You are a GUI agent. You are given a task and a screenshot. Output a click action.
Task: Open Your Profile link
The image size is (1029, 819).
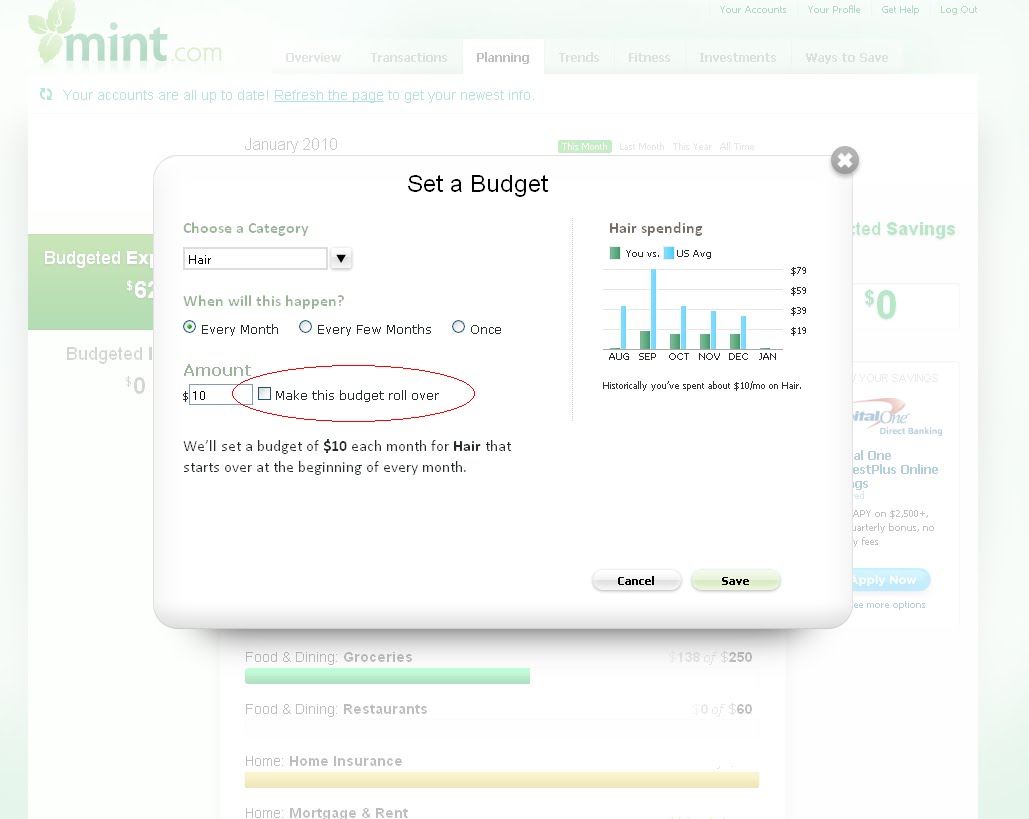coord(833,10)
